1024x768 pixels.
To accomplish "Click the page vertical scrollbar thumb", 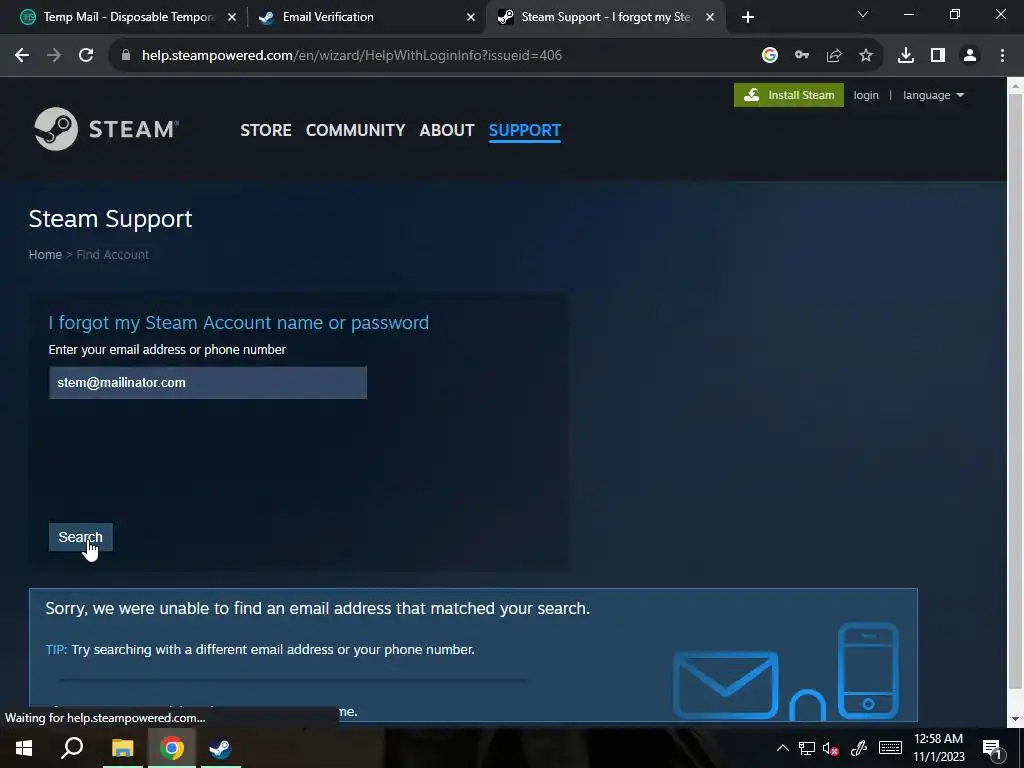I will pos(1016,391).
